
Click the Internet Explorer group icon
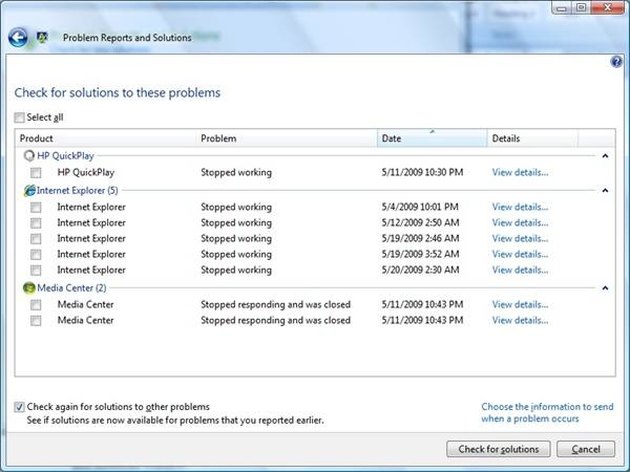[29, 190]
